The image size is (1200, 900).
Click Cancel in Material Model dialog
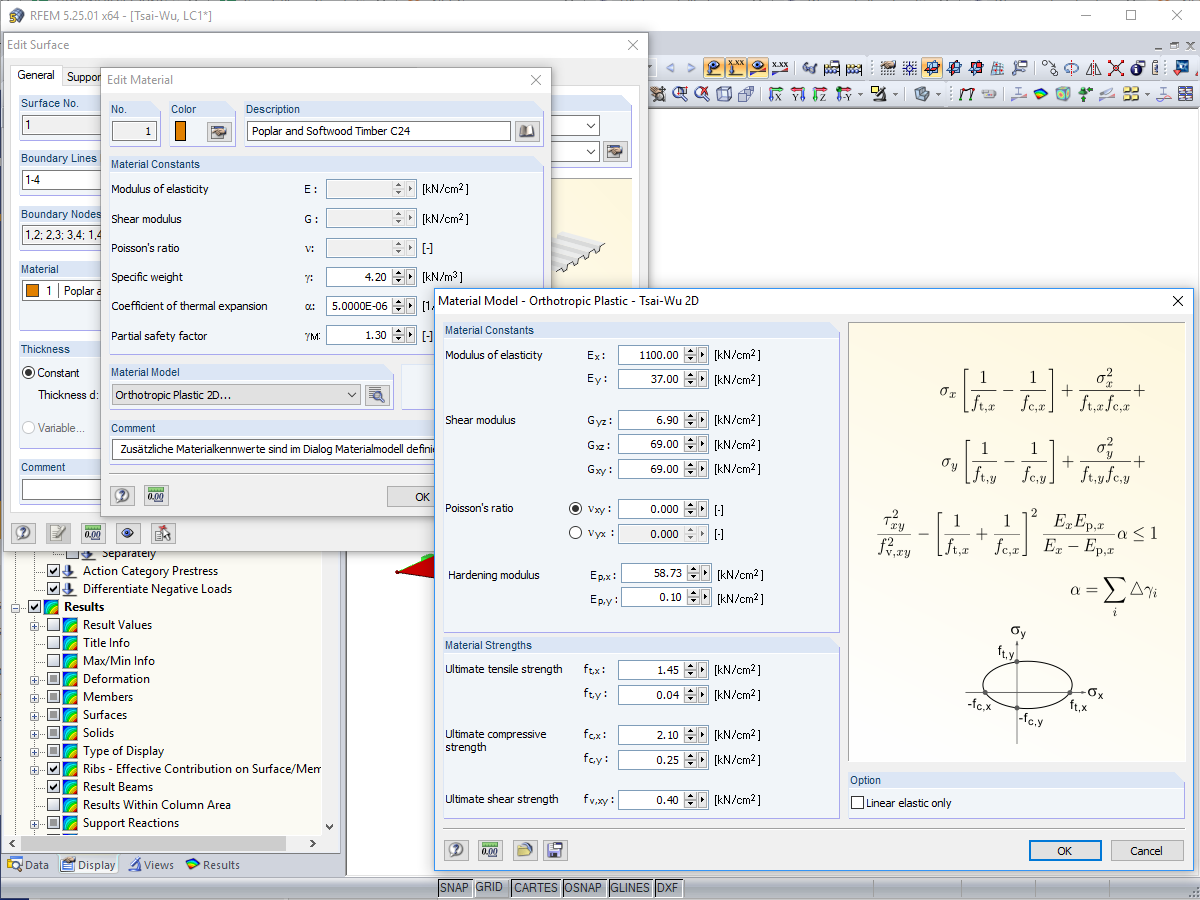pyautogui.click(x=1146, y=851)
